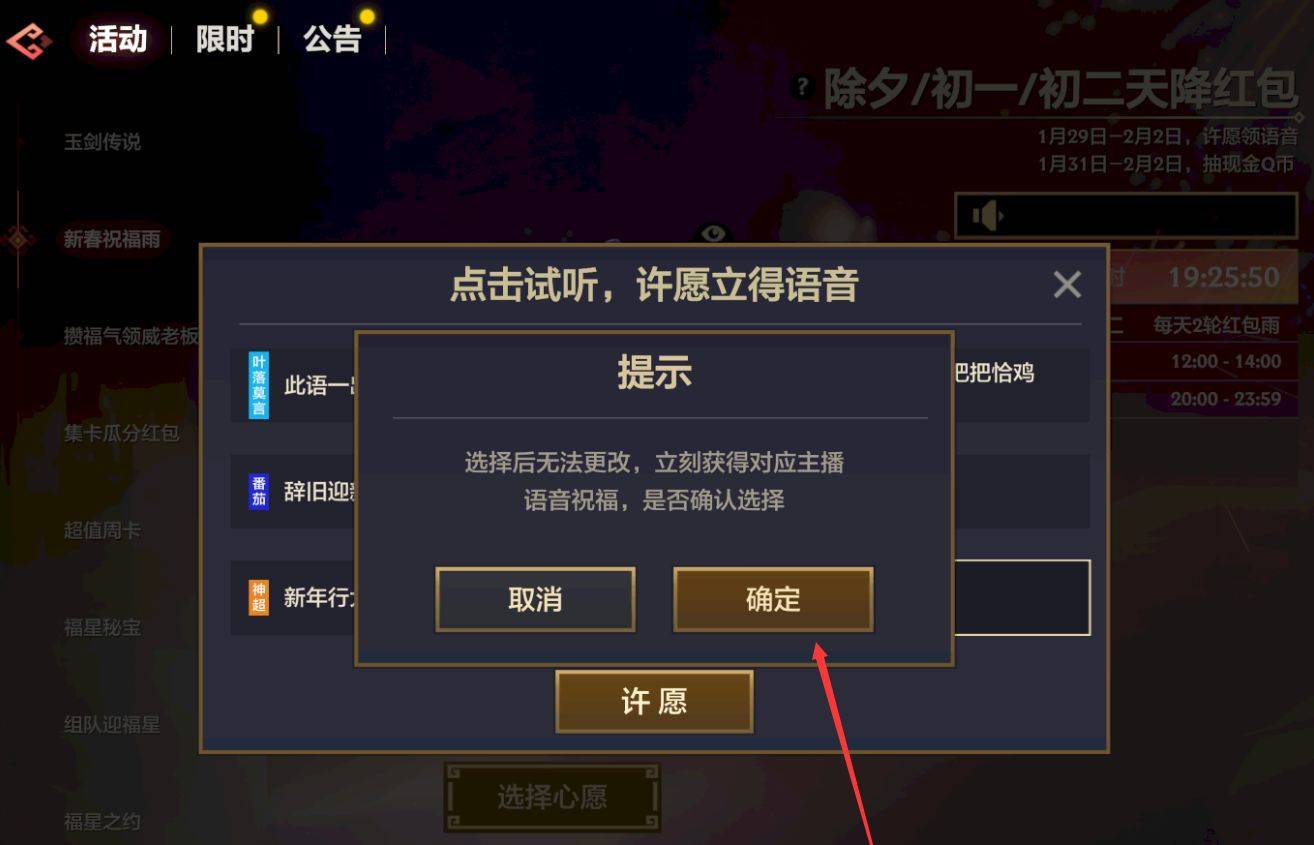
Task: Select 玉剑传说 in the sidebar
Action: 102,142
